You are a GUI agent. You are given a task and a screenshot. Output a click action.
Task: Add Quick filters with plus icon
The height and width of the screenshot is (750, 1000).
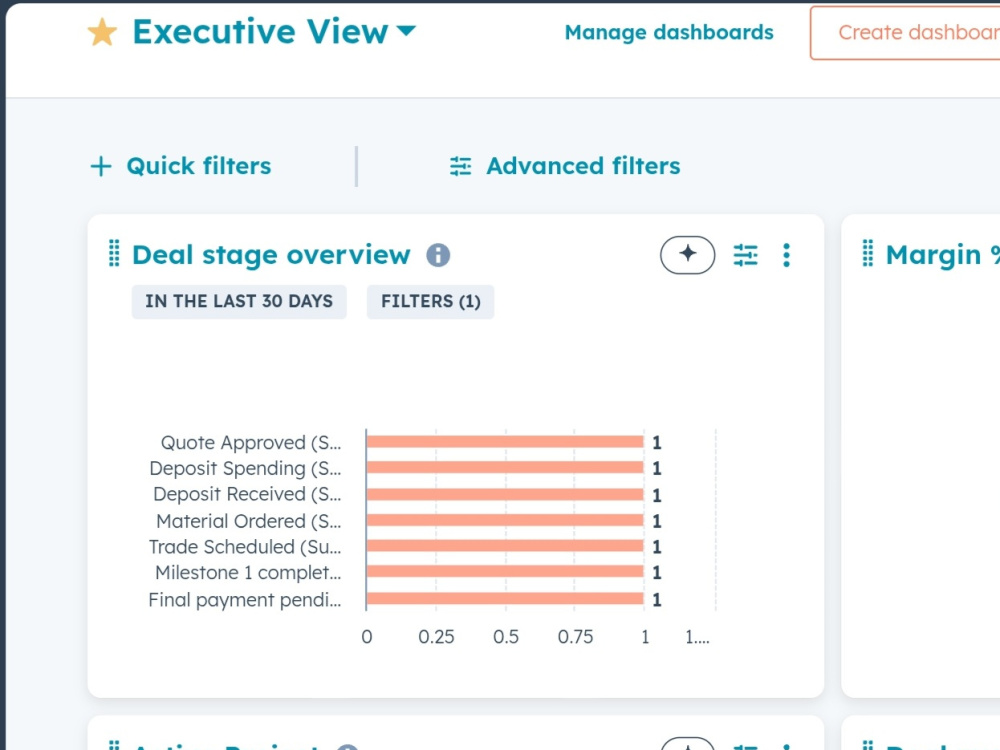[x=180, y=166]
